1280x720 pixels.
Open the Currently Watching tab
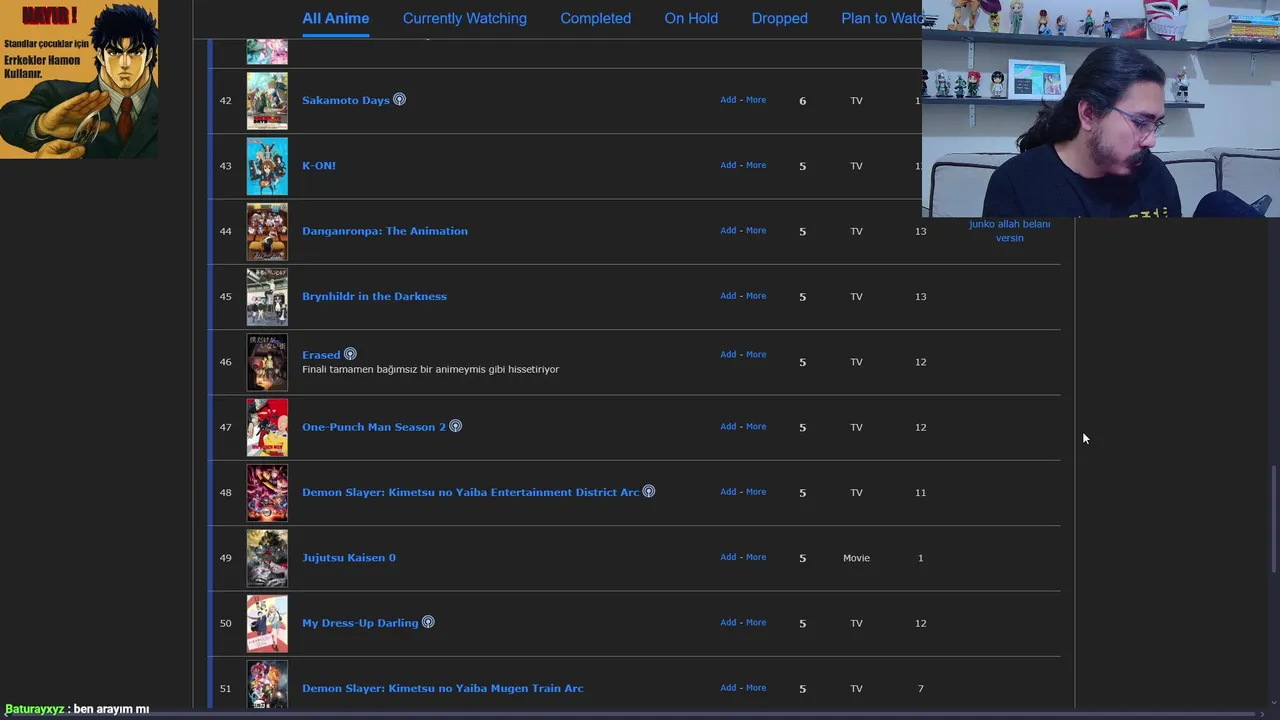coord(464,18)
